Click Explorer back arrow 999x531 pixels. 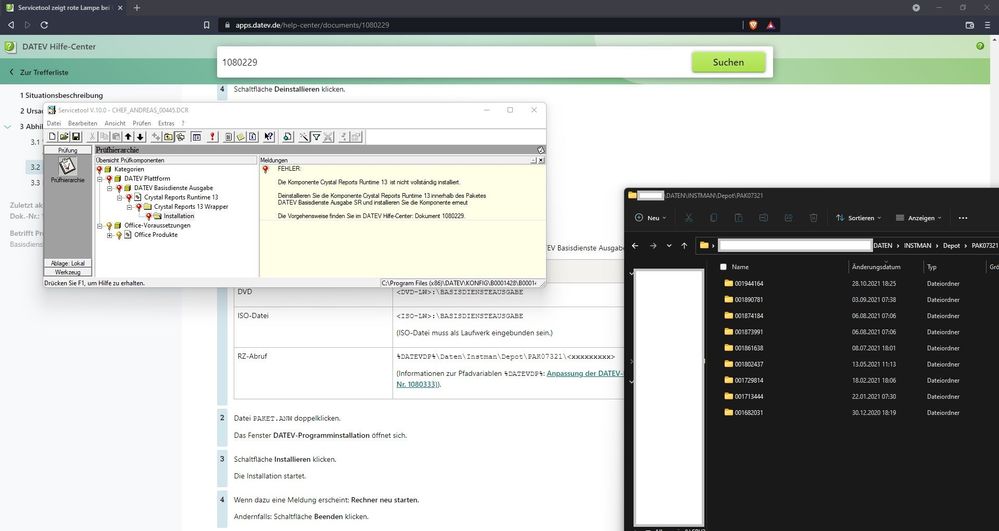pos(635,245)
